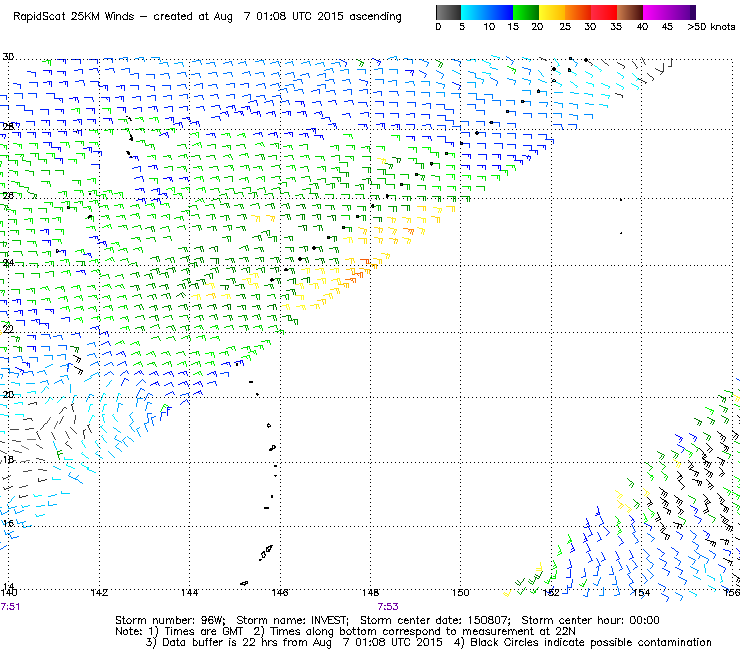Click the '35' legend tick label
This screenshot has height=650, width=740.
click(x=616, y=27)
